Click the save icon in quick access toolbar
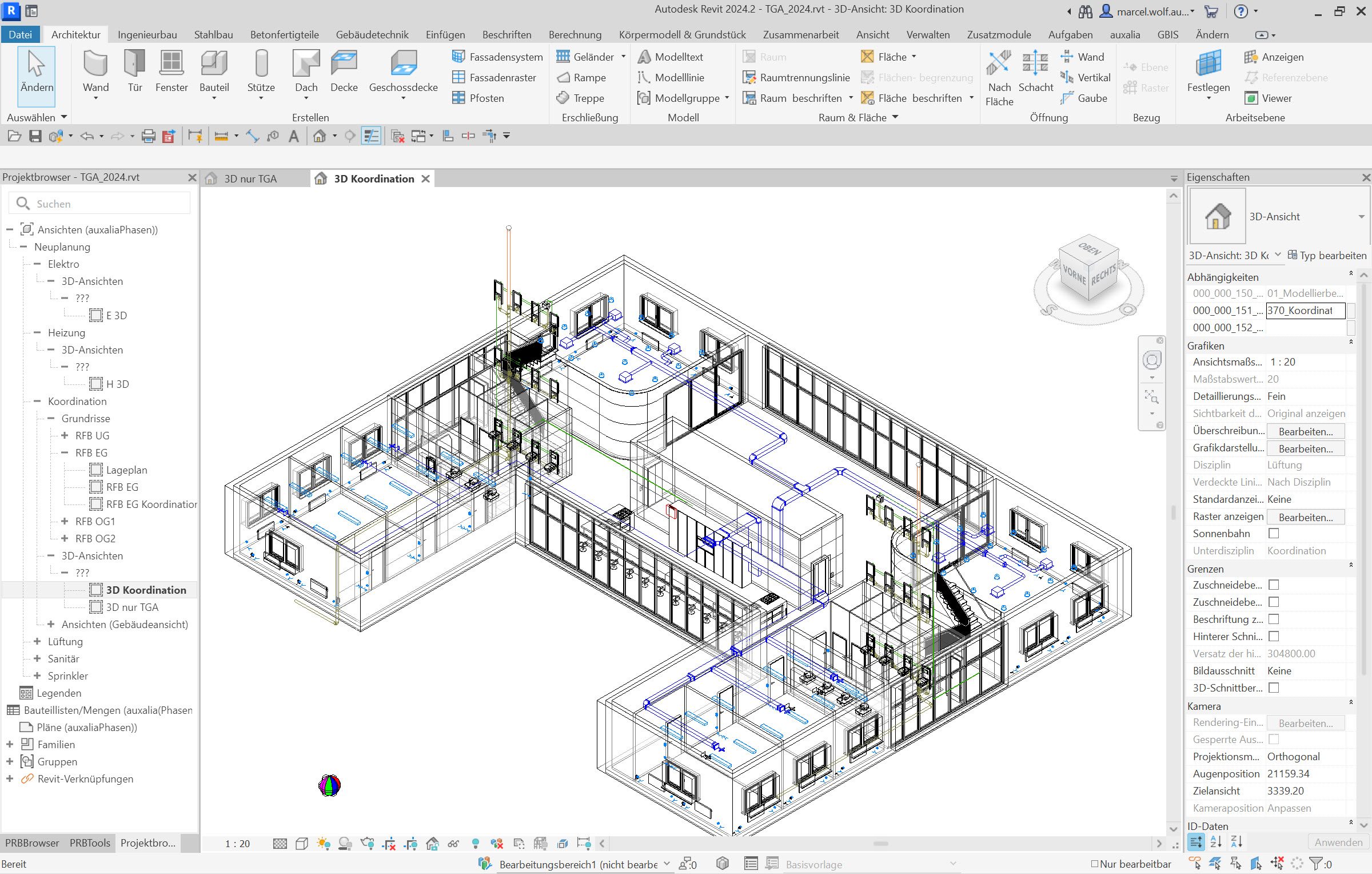The image size is (1372, 874). pyautogui.click(x=35, y=136)
